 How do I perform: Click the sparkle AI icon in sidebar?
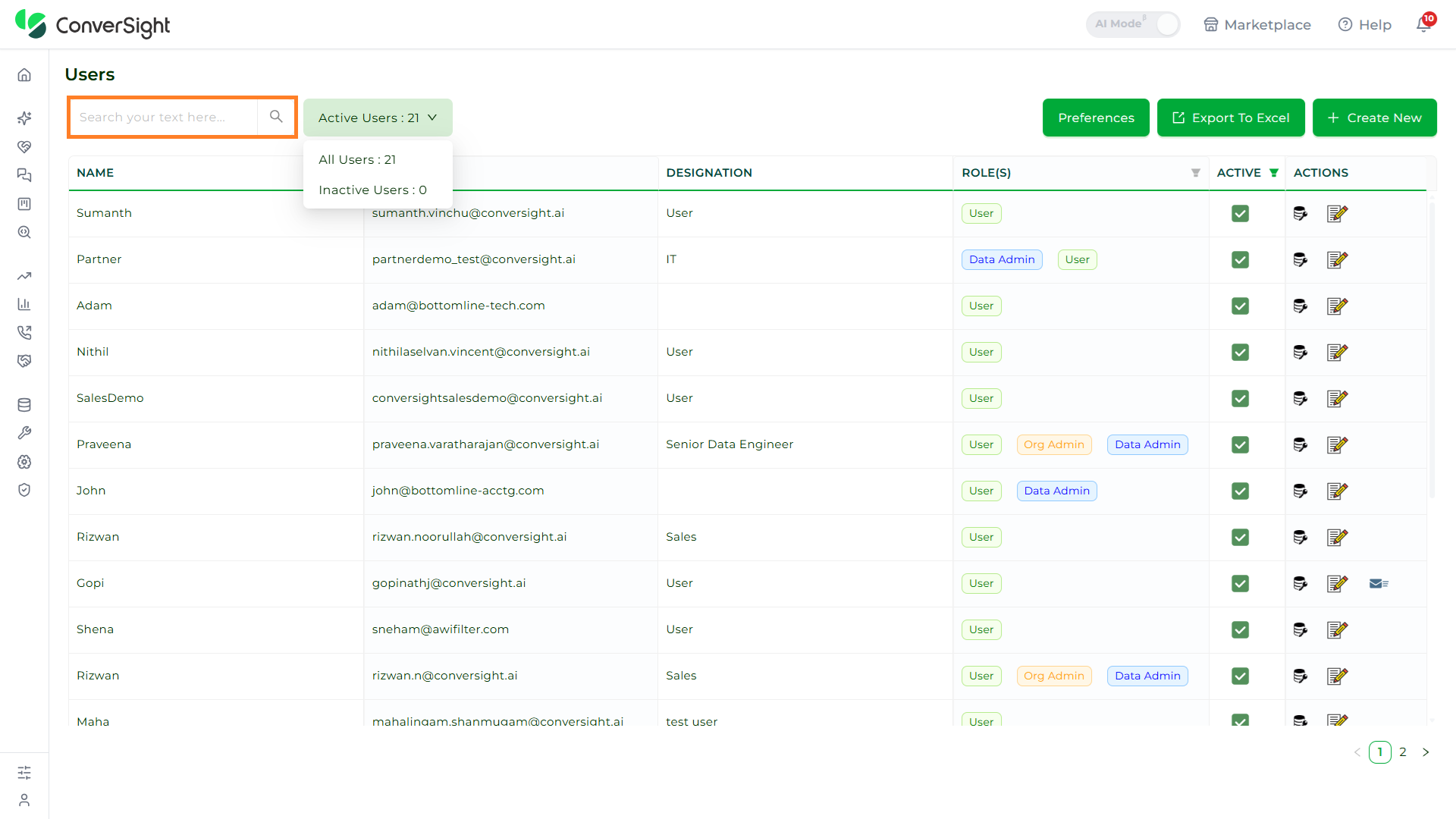pos(24,118)
